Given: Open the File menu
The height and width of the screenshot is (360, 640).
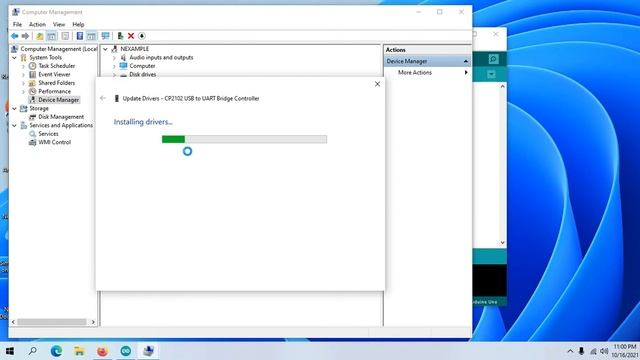Looking at the screenshot, I should [17, 24].
